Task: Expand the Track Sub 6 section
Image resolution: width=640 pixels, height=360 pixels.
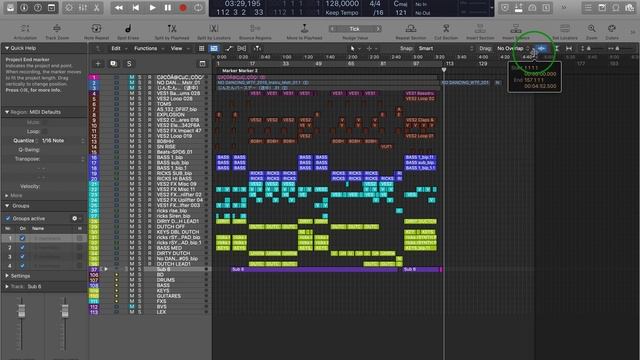Action: tap(7, 287)
